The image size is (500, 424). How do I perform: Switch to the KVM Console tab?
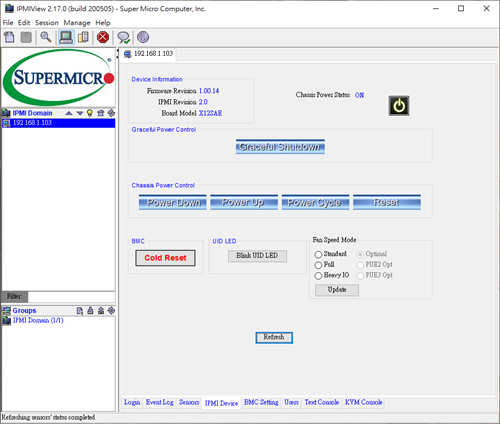pyautogui.click(x=364, y=402)
